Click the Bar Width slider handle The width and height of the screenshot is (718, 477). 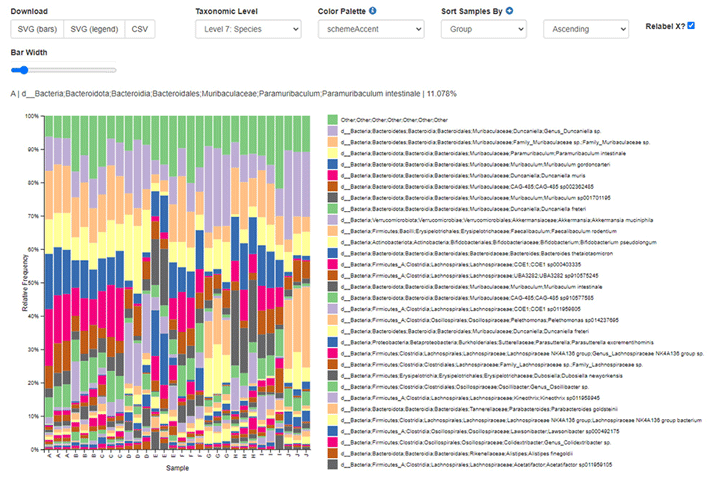[16, 70]
